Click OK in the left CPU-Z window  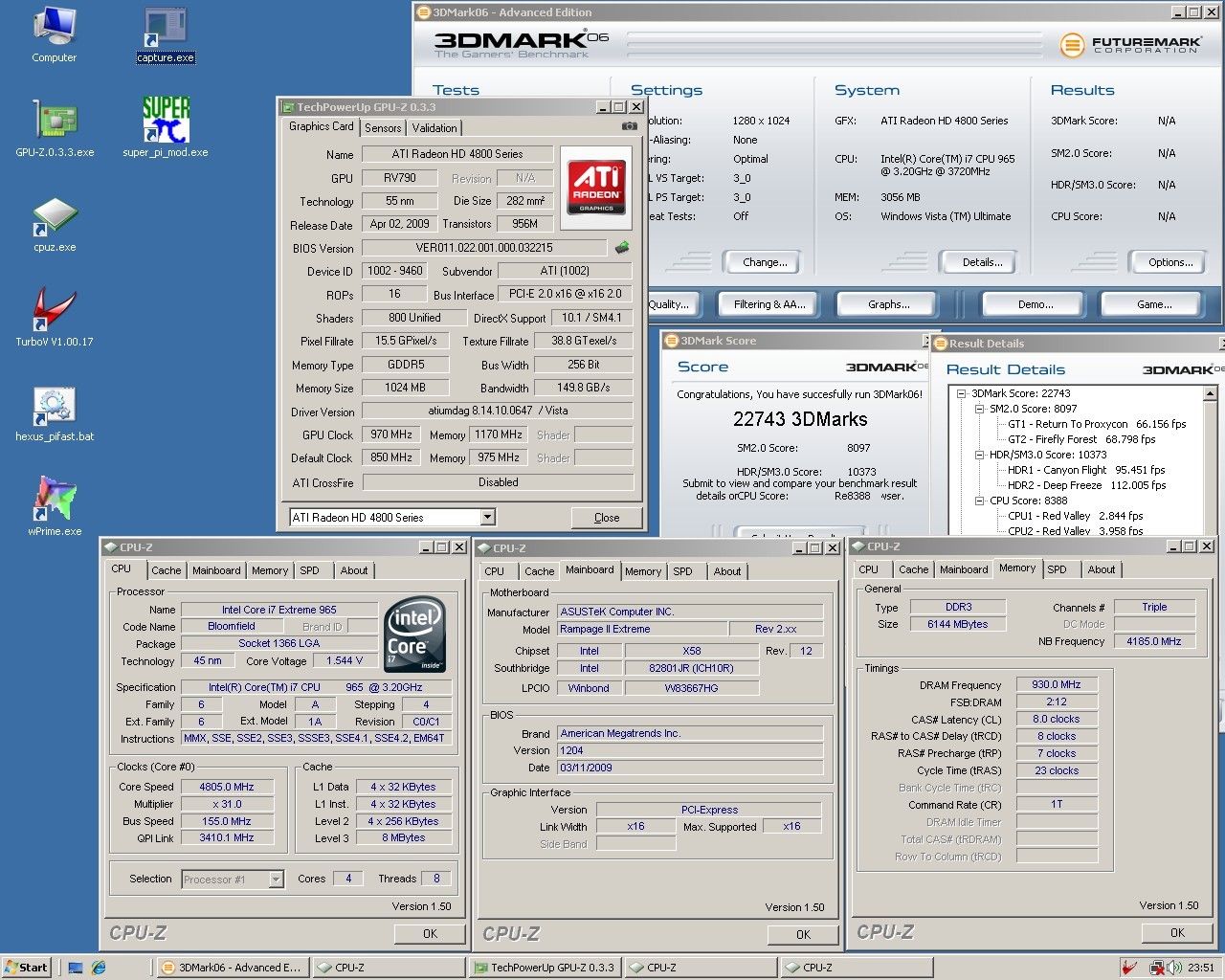[x=430, y=933]
